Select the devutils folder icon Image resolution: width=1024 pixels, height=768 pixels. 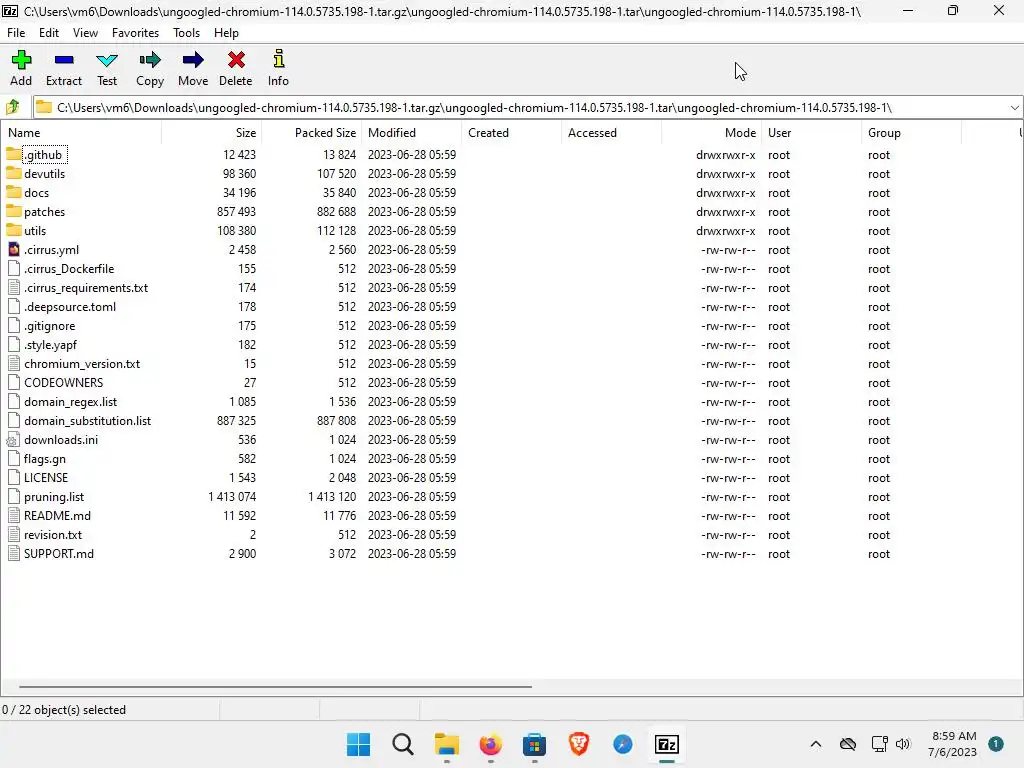(x=14, y=173)
